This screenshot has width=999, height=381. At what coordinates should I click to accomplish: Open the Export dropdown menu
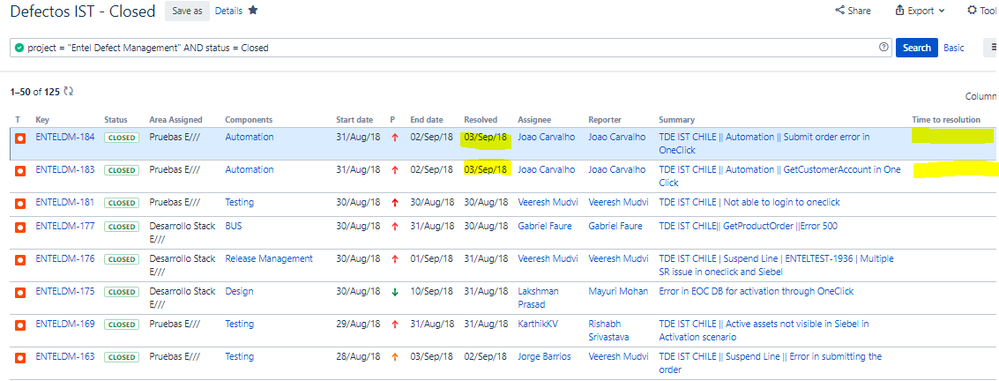[x=920, y=11]
